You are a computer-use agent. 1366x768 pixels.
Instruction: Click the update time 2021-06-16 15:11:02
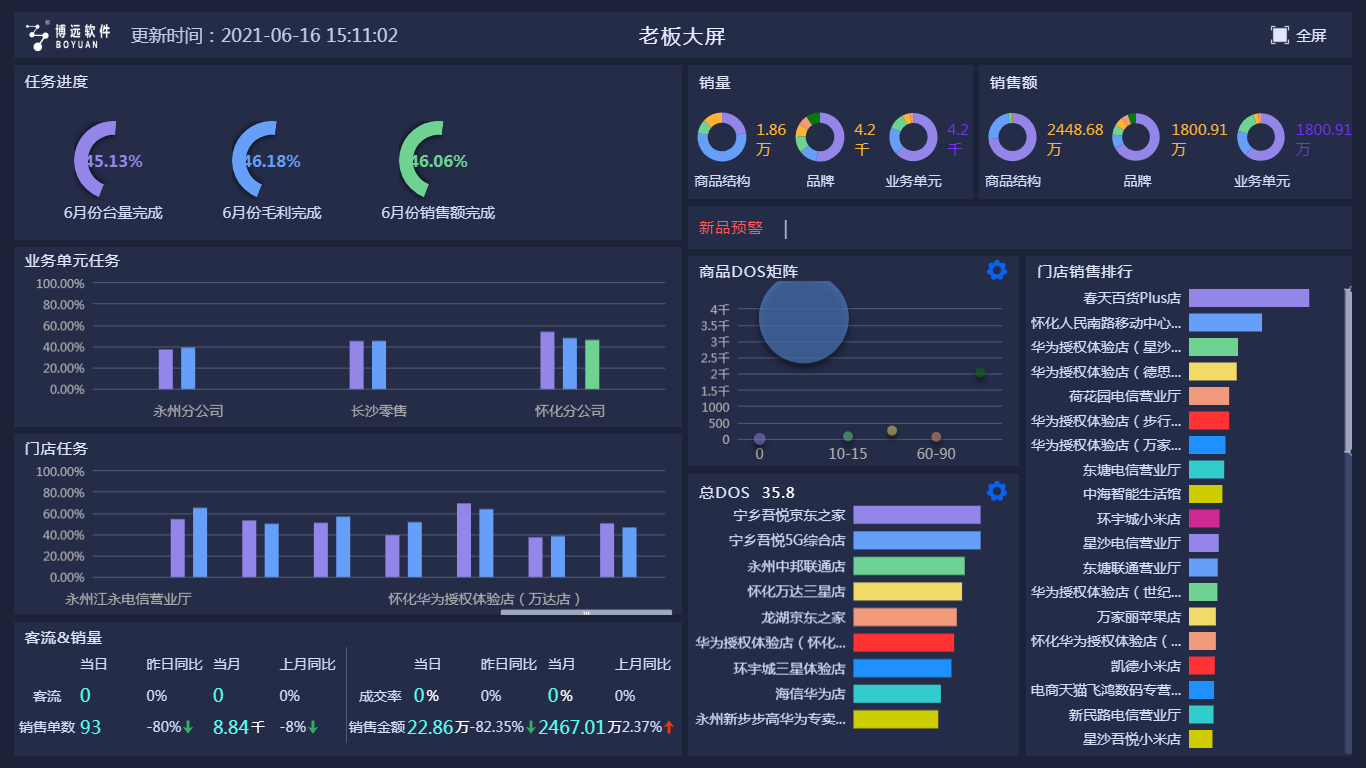pos(309,36)
